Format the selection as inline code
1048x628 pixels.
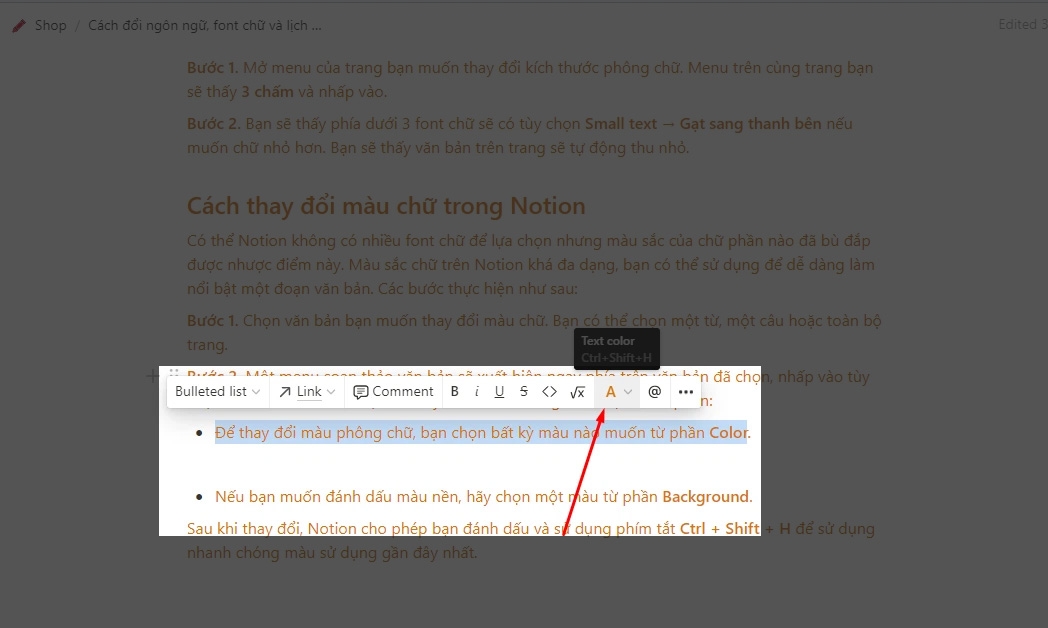[x=549, y=391]
